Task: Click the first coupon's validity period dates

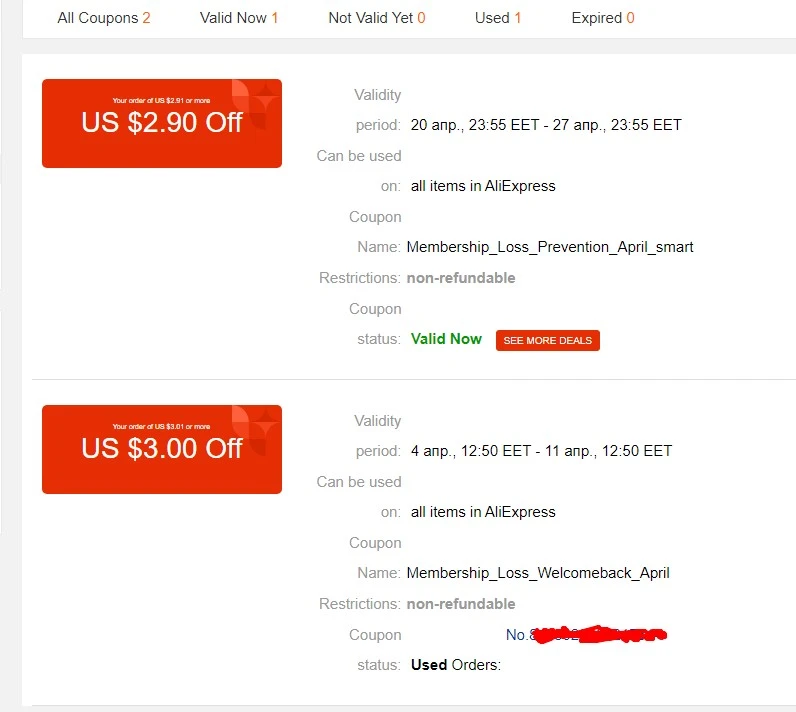Action: click(x=546, y=125)
